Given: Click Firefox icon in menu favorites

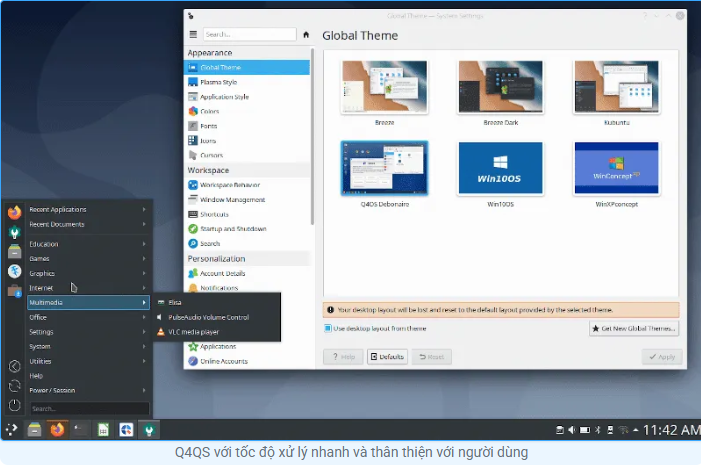Looking at the screenshot, I should click(15, 213).
